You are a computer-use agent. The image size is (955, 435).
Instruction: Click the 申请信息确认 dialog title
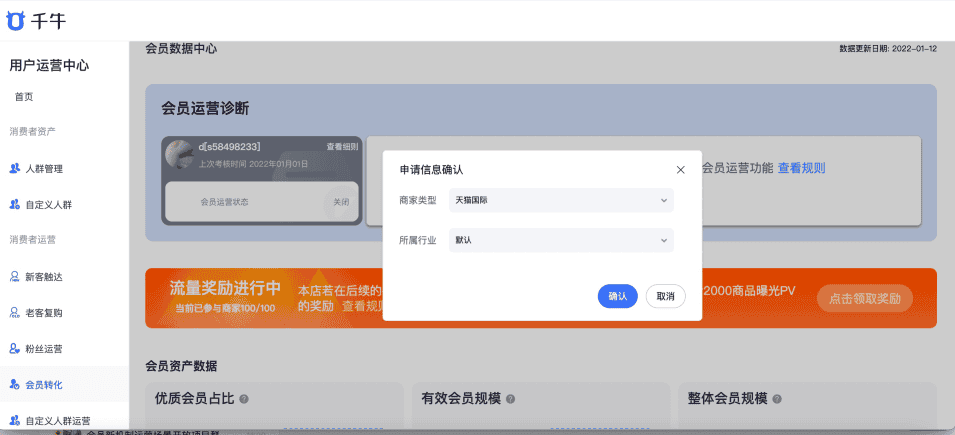(431, 169)
